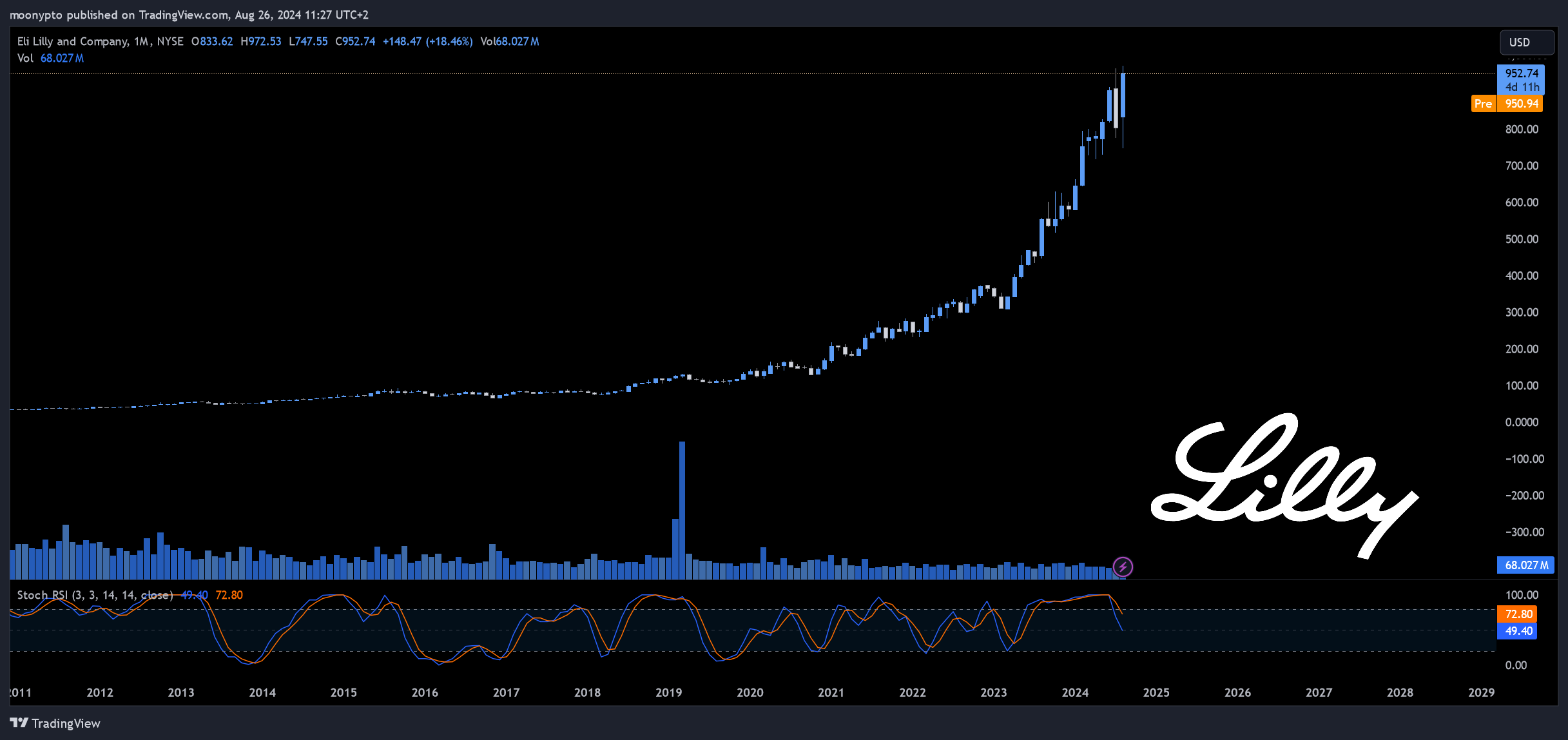Click the 2019 volume spike bar
The height and width of the screenshot is (740, 1568).
click(682, 510)
